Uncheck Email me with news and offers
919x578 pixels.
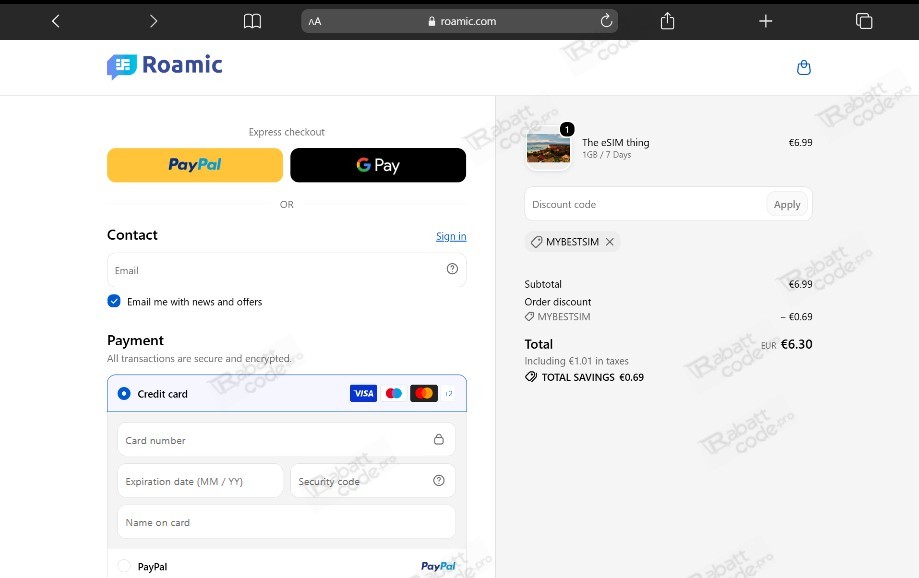114,301
